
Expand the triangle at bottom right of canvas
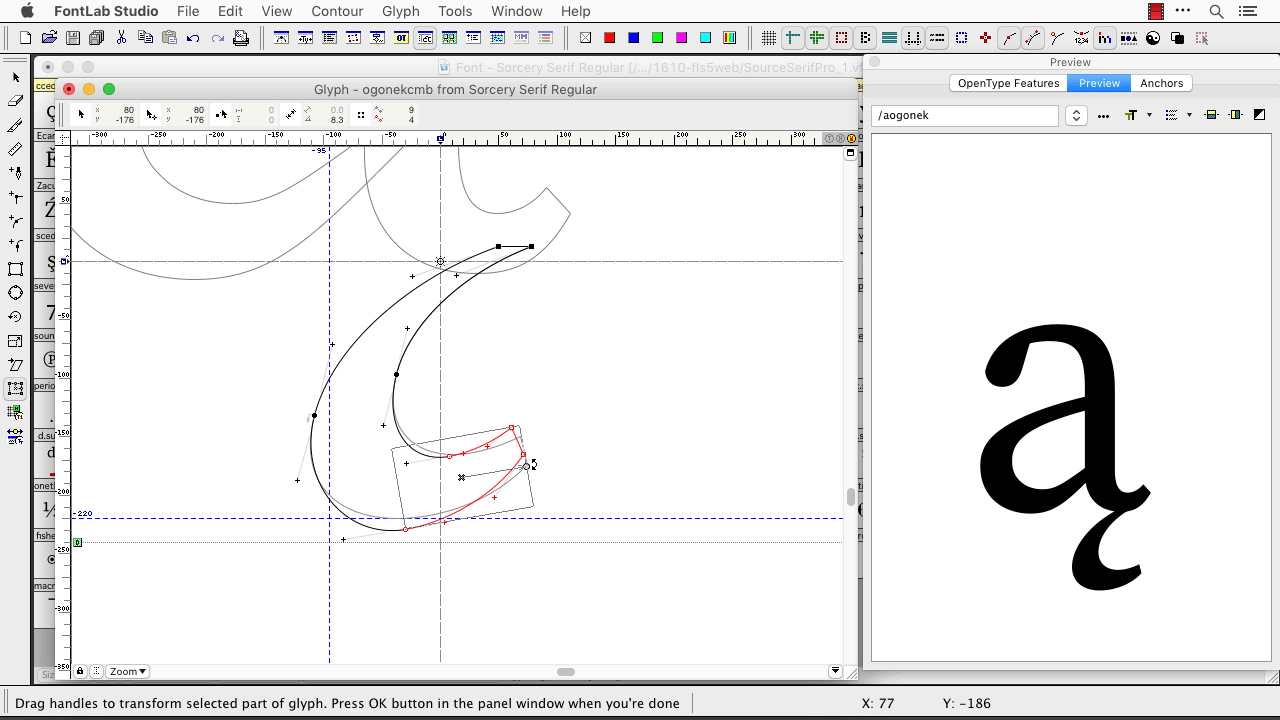point(836,671)
